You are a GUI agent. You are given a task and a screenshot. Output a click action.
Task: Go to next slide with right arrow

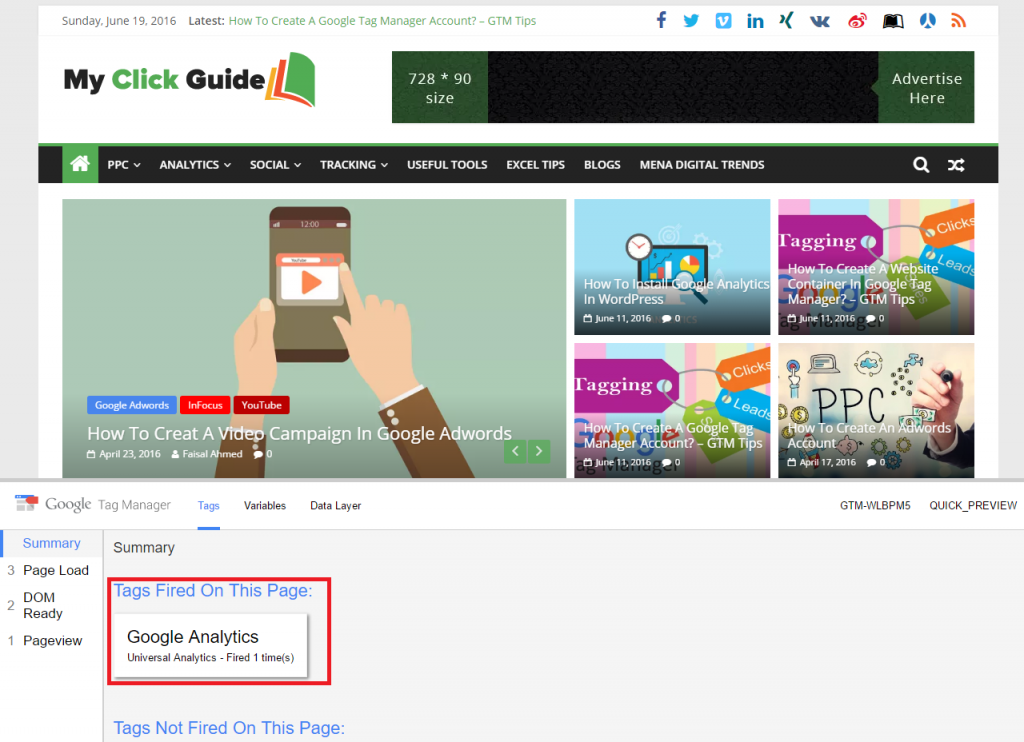[x=539, y=451]
